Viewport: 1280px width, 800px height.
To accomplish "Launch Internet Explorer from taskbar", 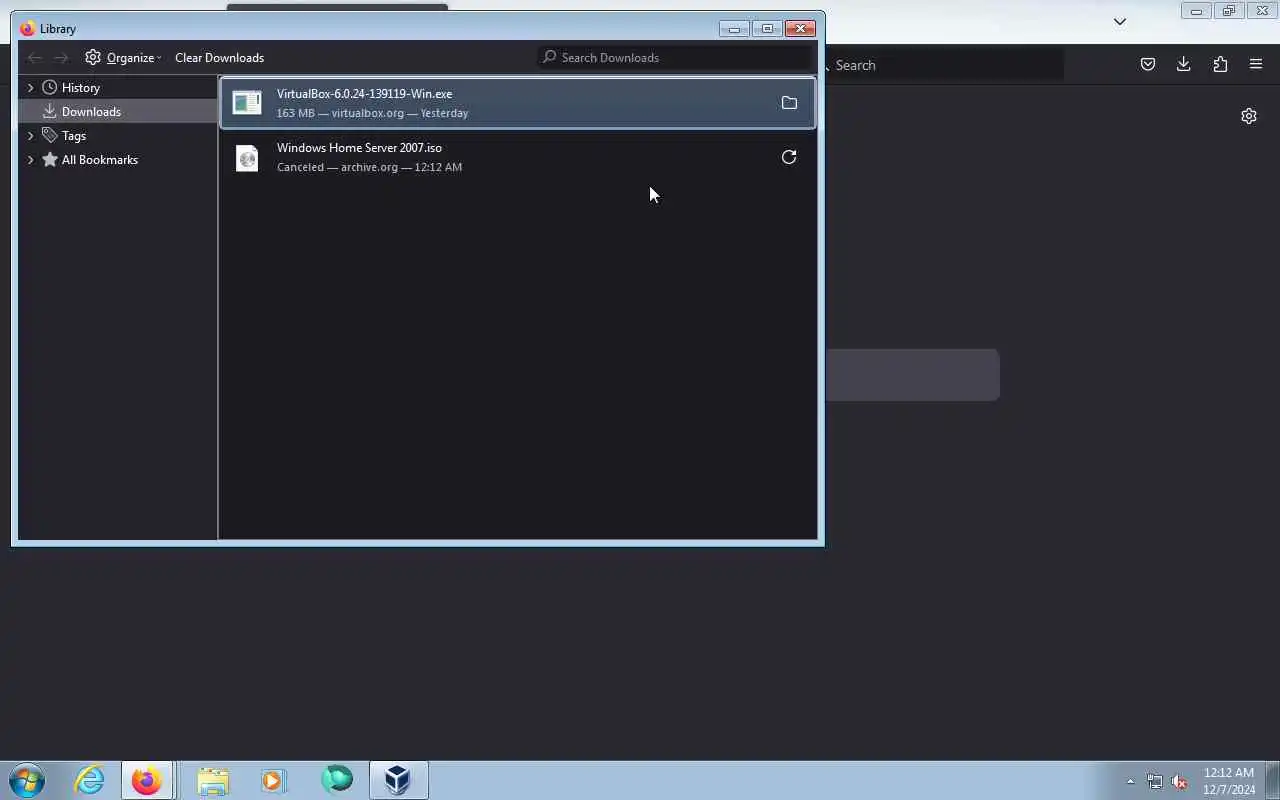I will (x=89, y=780).
